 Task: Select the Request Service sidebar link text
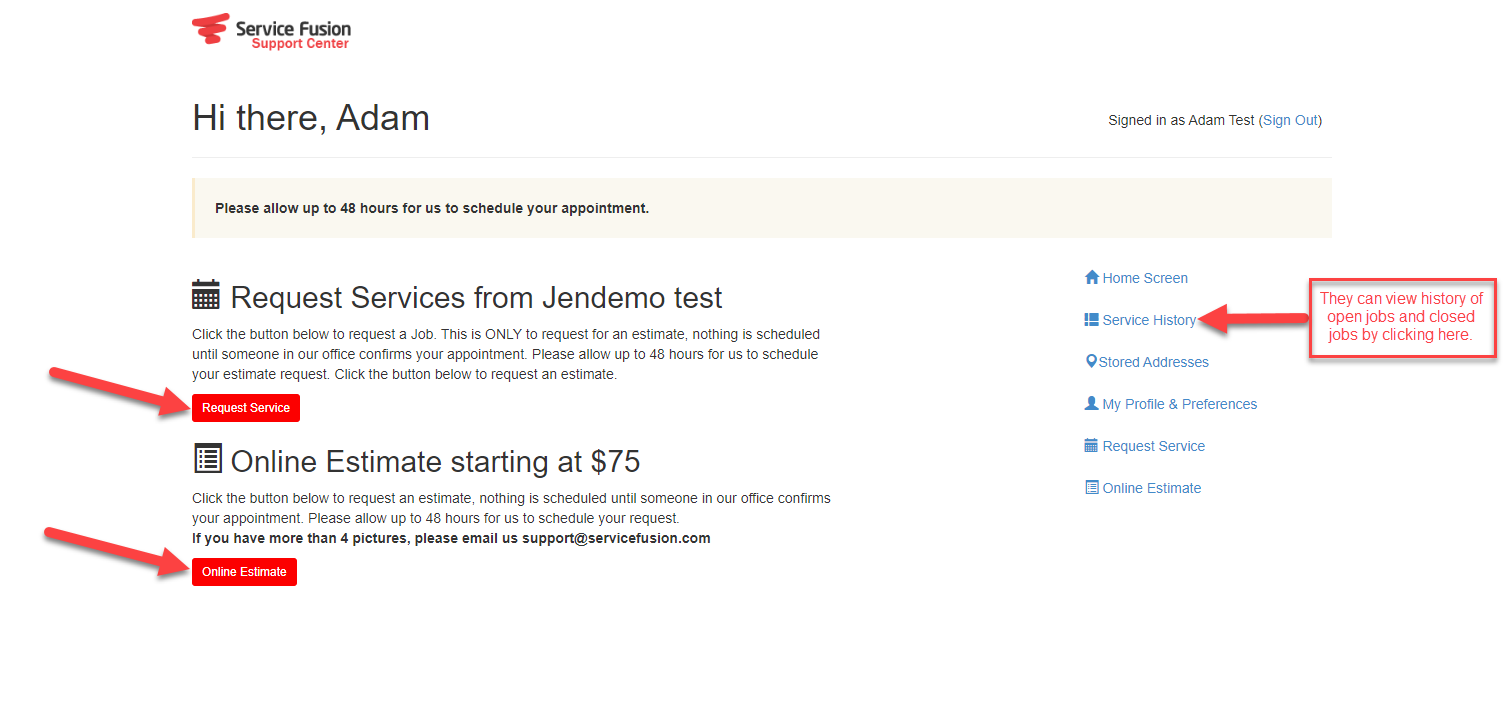(1153, 446)
